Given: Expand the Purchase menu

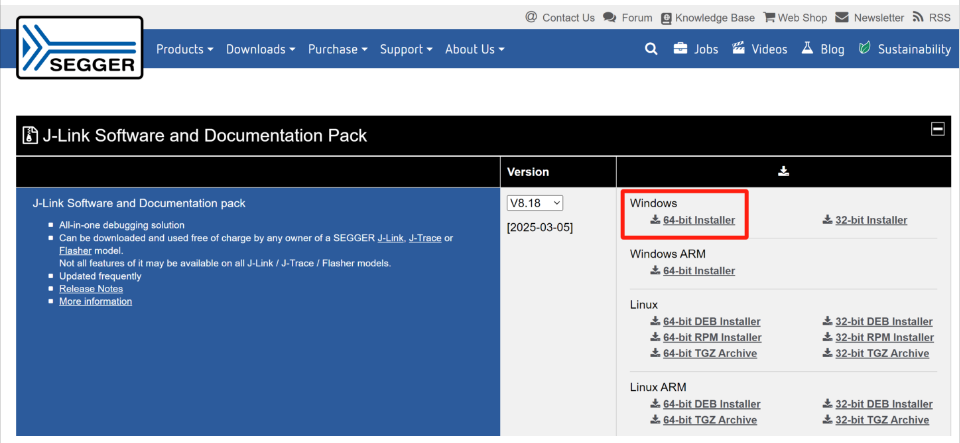Looking at the screenshot, I should (x=337, y=49).
